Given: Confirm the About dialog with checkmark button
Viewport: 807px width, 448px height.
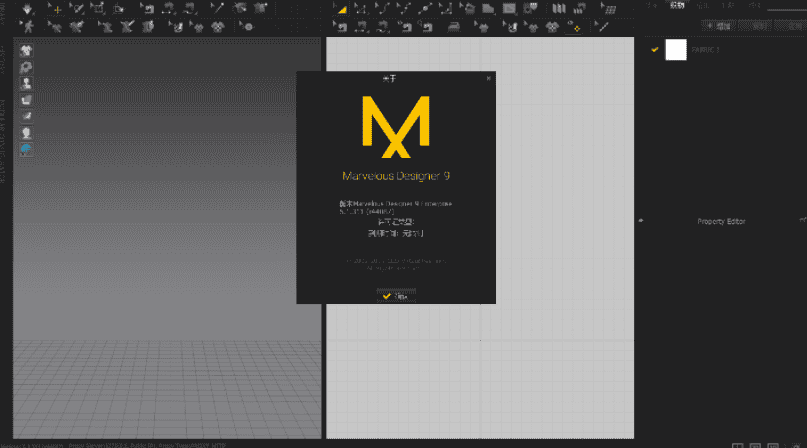Looking at the screenshot, I should pos(396,296).
